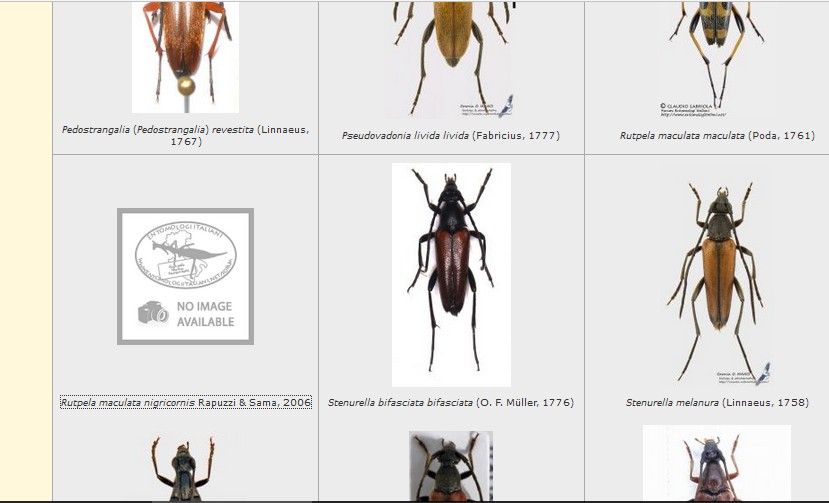Image resolution: width=829 pixels, height=503 pixels.
Task: Follow the Pseudovadonia livida livida caption link
Action: 450,135
